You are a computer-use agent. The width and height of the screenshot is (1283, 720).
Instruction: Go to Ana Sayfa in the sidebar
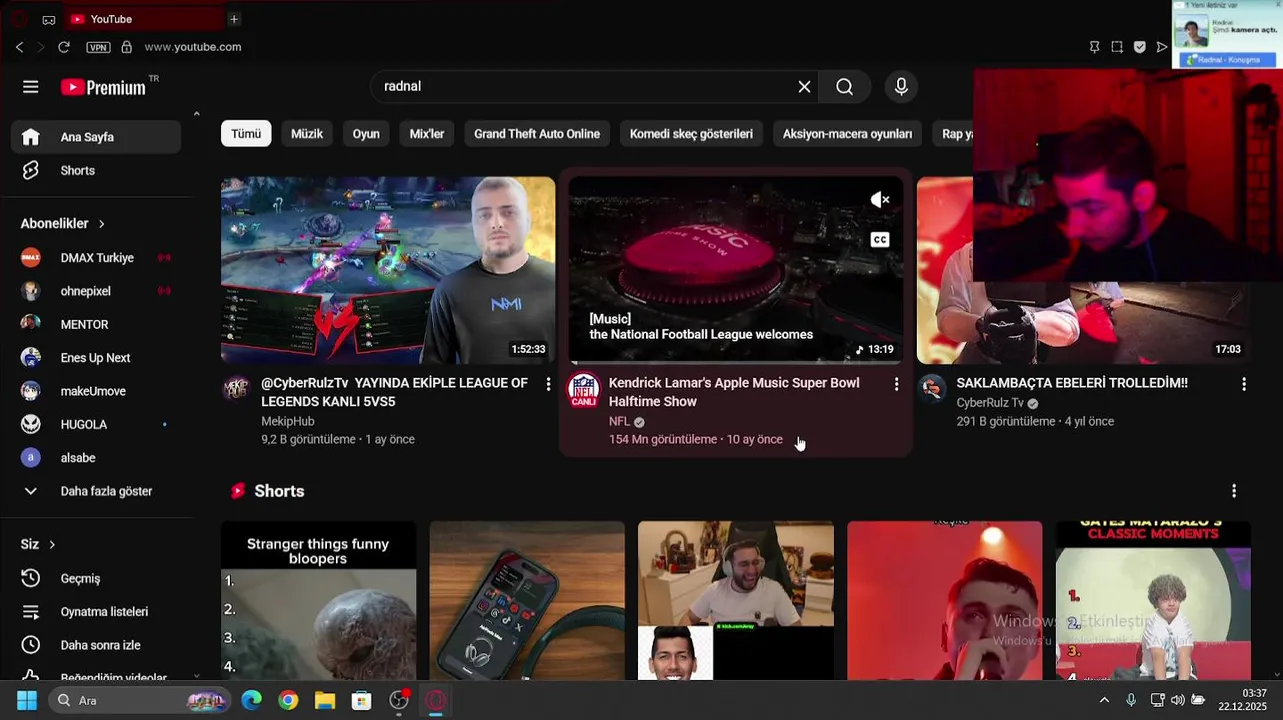pyautogui.click(x=96, y=137)
